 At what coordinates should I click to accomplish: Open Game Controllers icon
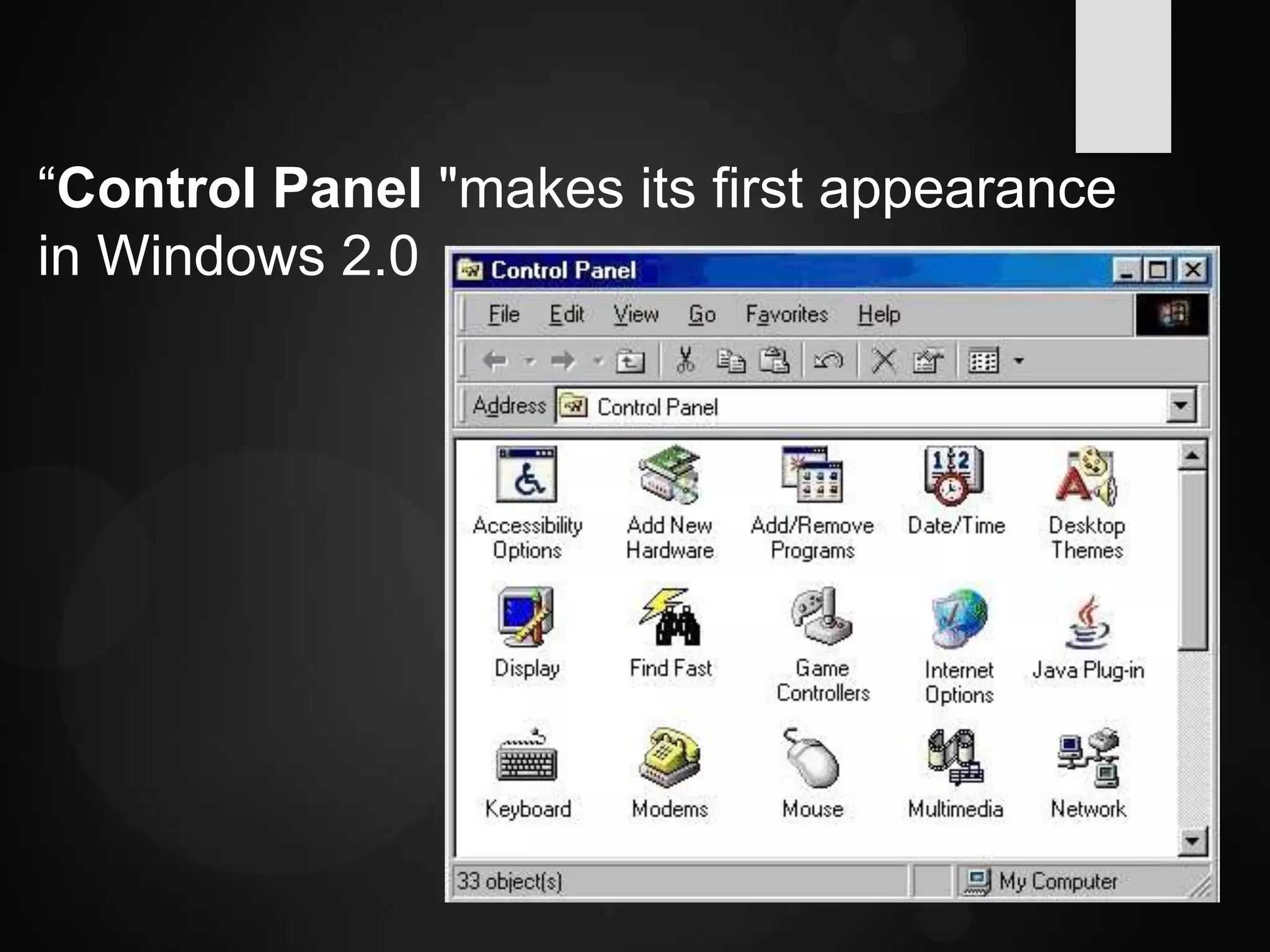point(821,617)
